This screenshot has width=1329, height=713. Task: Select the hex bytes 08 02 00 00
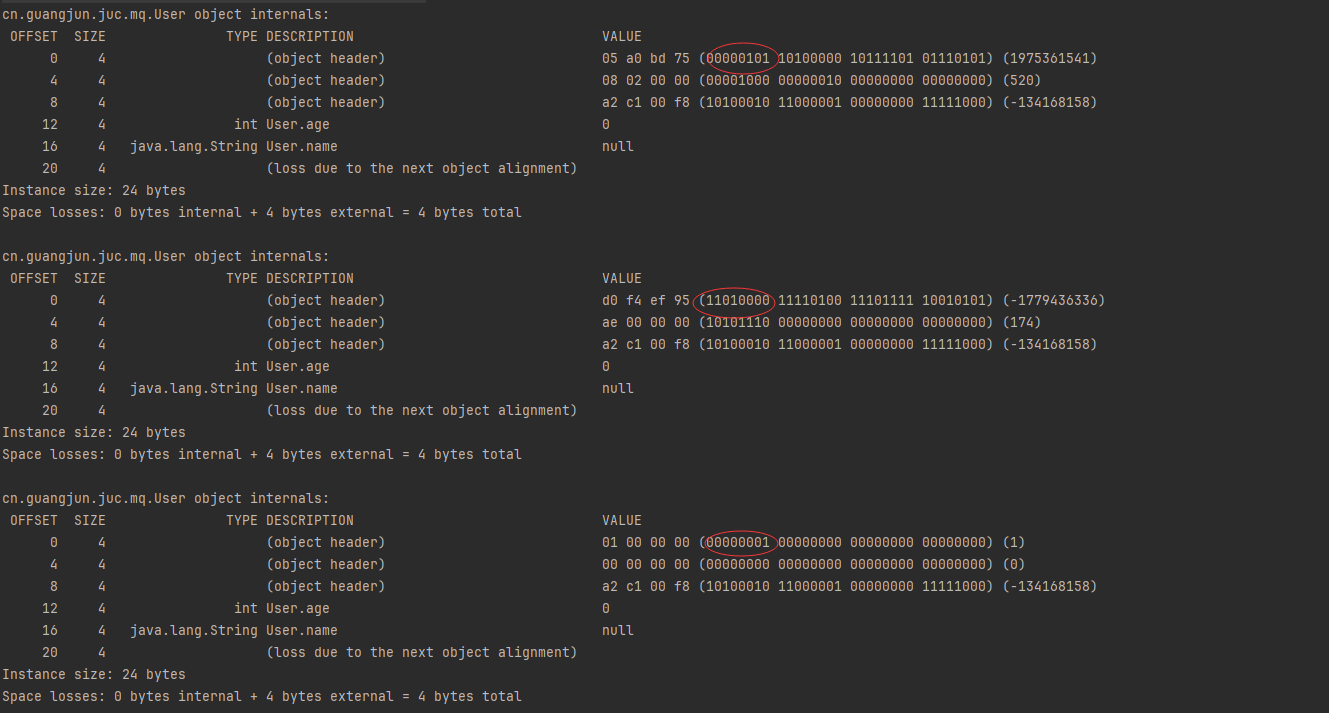pyautogui.click(x=646, y=81)
